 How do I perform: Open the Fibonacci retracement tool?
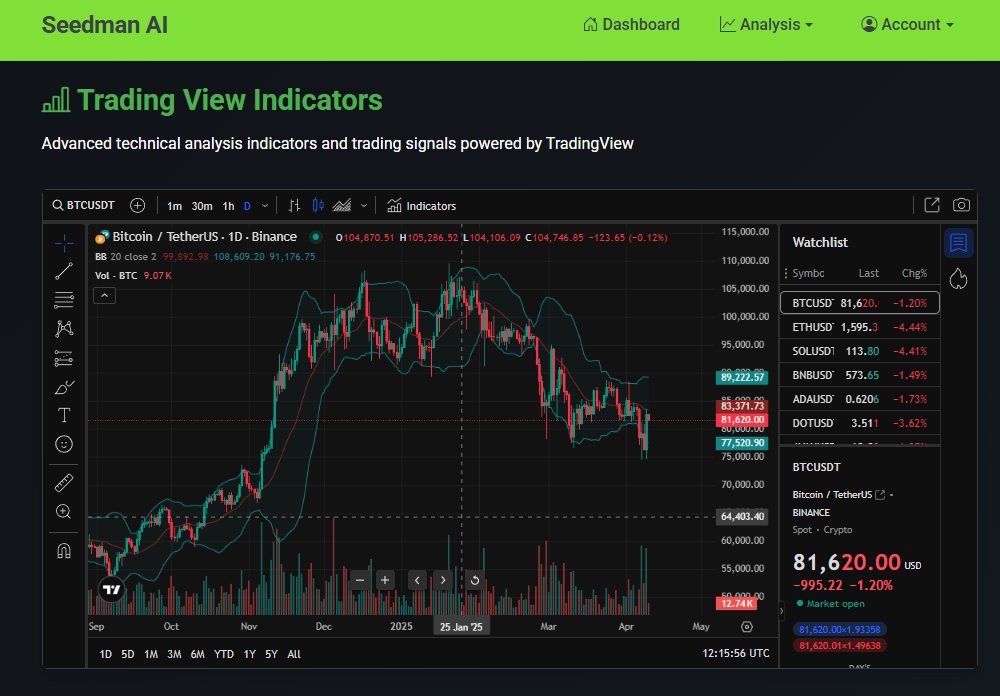[64, 300]
